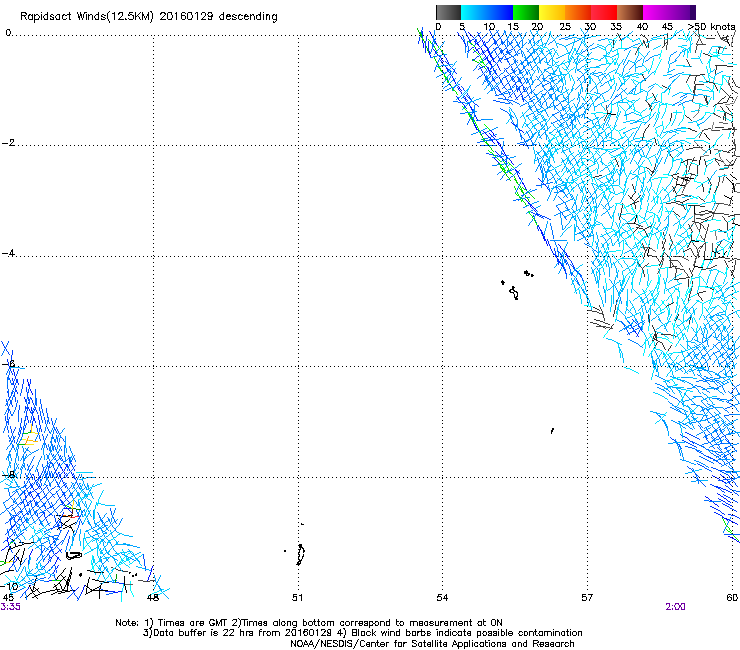Click the latitude label '-4'
The image size is (740, 650).
click(8, 253)
